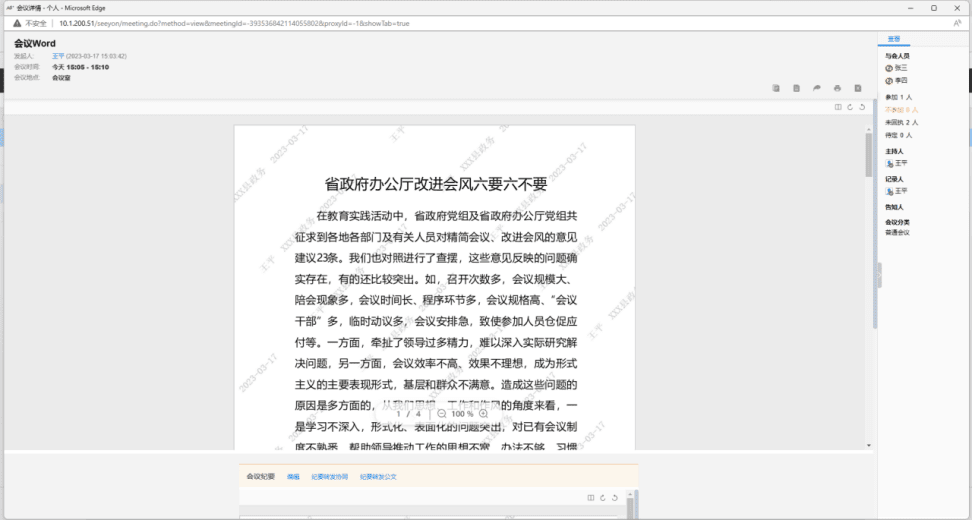This screenshot has width=973, height=521.
Task: Rotate counterclockwise in meeting minutes viewer
Action: pos(615,497)
